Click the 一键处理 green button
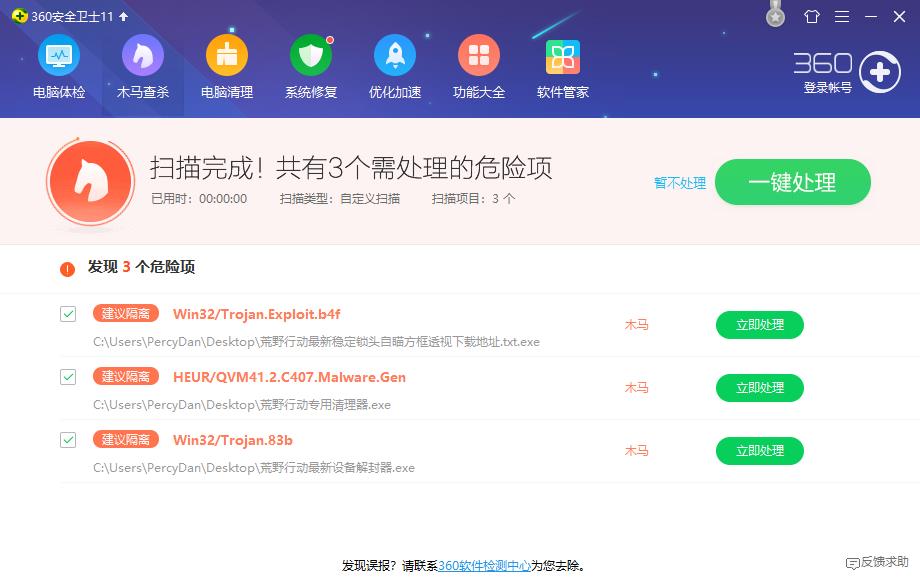The width and height of the screenshot is (920, 580). [x=793, y=182]
